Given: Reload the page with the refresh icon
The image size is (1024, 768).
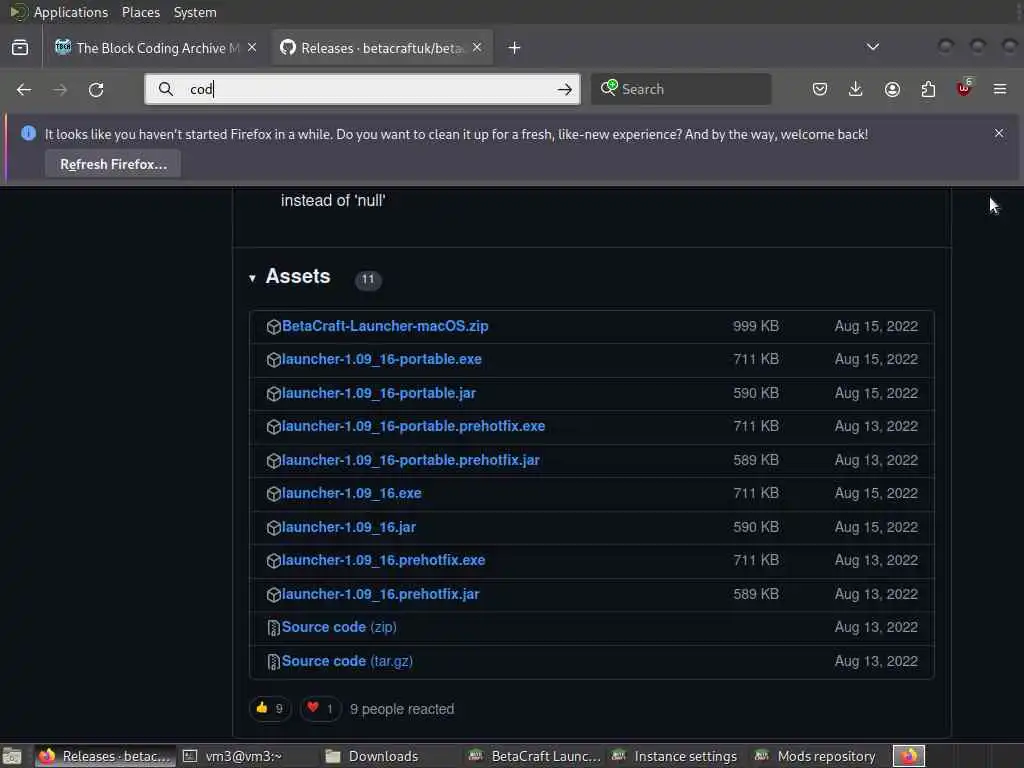Looking at the screenshot, I should click(x=96, y=89).
